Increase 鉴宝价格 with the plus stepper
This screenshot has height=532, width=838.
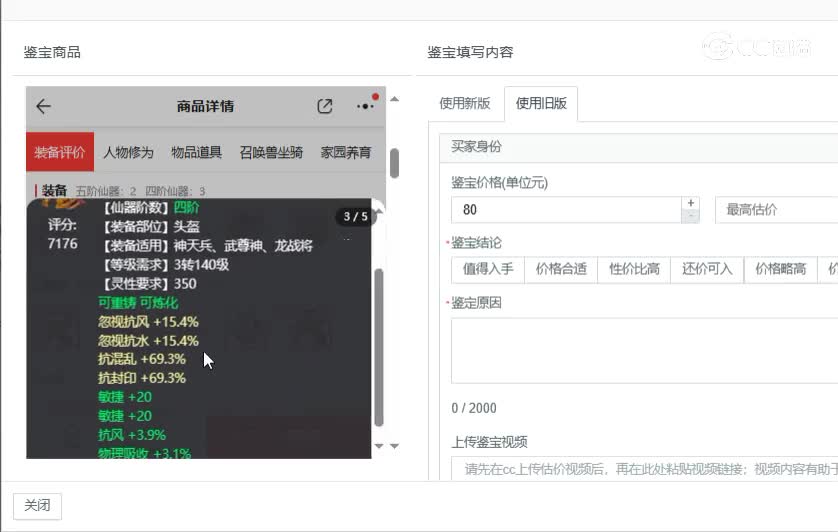tap(690, 203)
